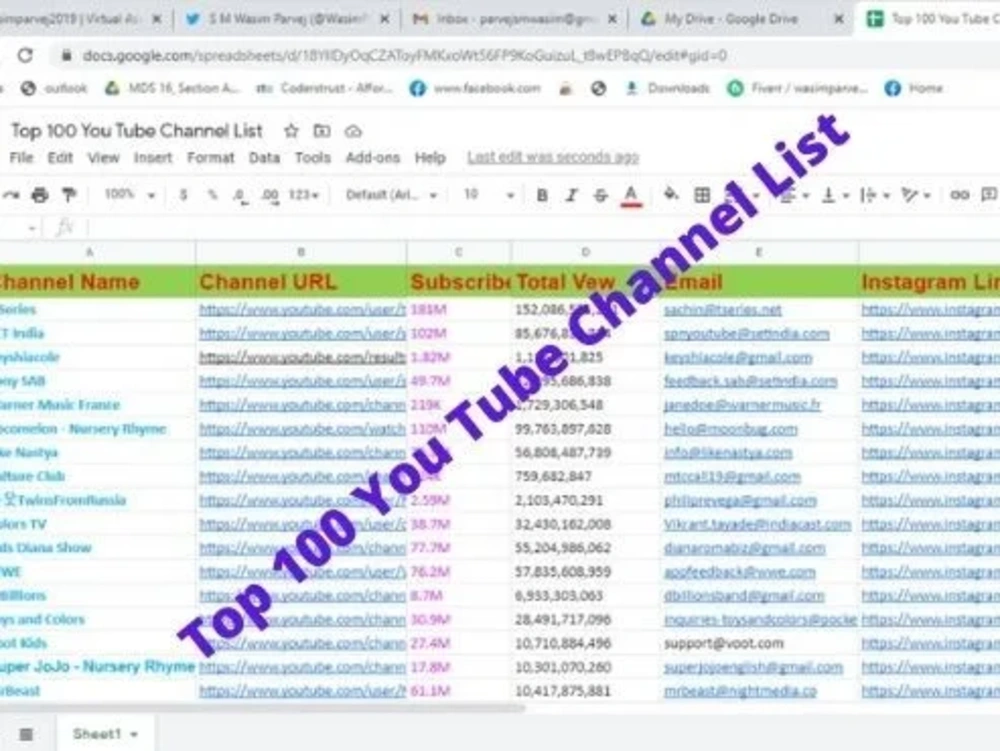Click mrbeast@nightmedia.co email cell
Viewport: 1000px width, 751px height.
[x=759, y=691]
